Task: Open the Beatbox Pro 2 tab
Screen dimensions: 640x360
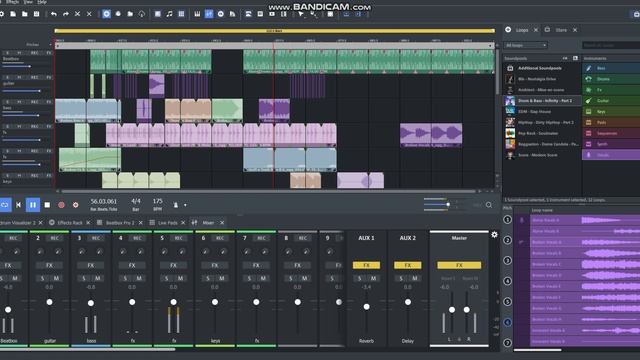Action: pyautogui.click(x=120, y=222)
